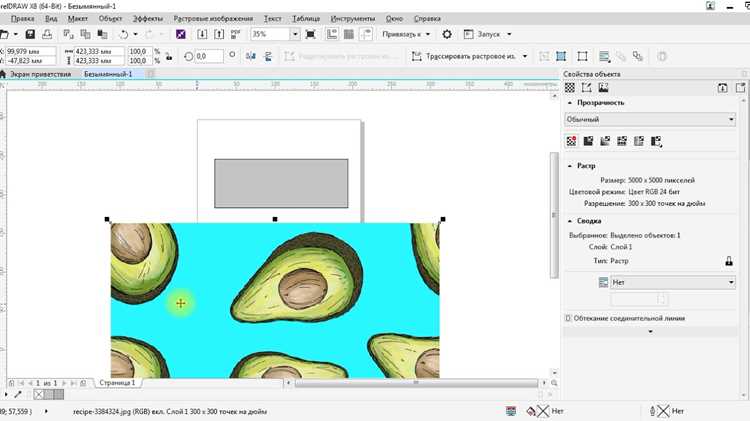Toggle the show rulers button

tap(332, 34)
